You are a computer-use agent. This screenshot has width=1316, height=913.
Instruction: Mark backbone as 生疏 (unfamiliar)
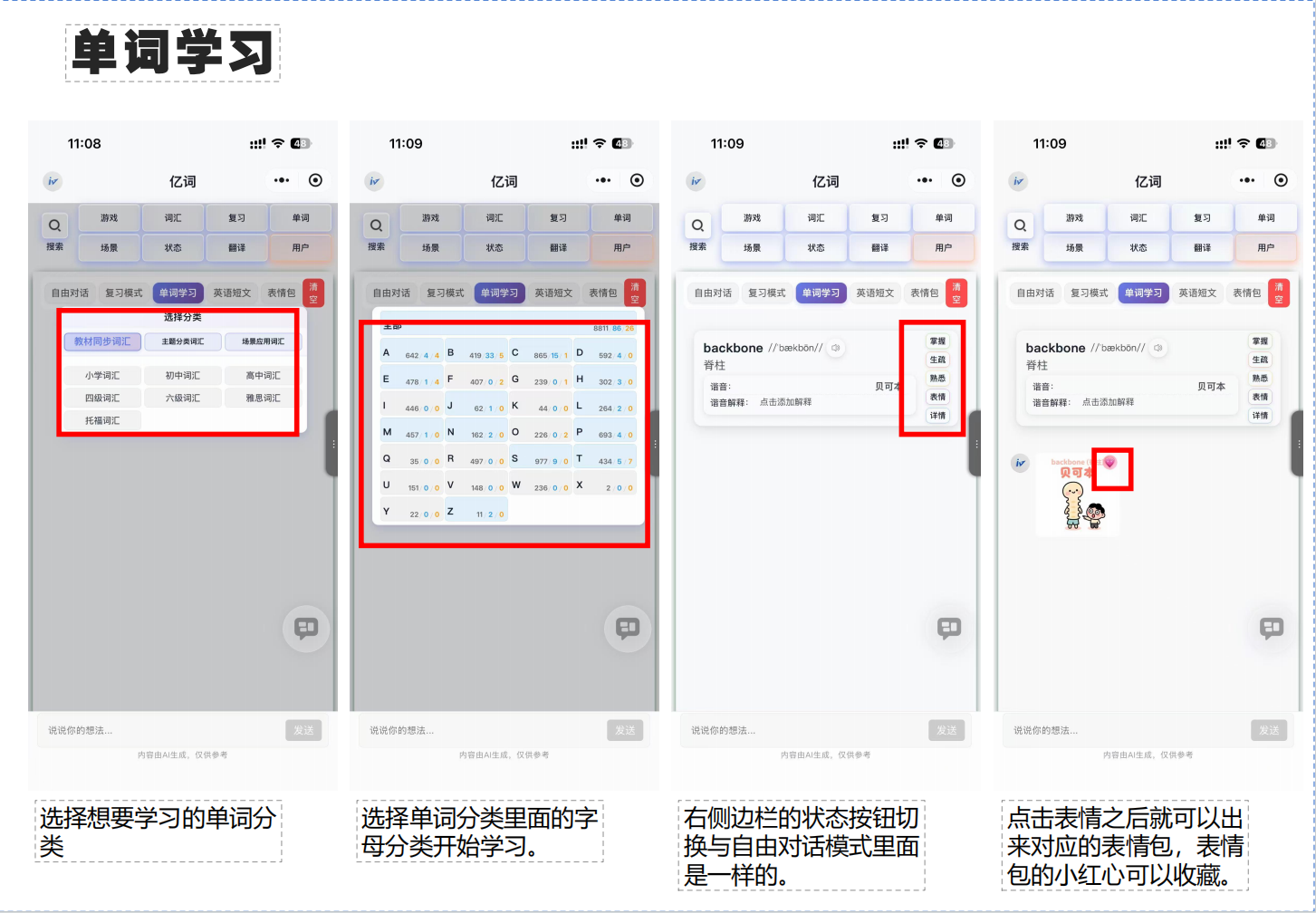937,358
